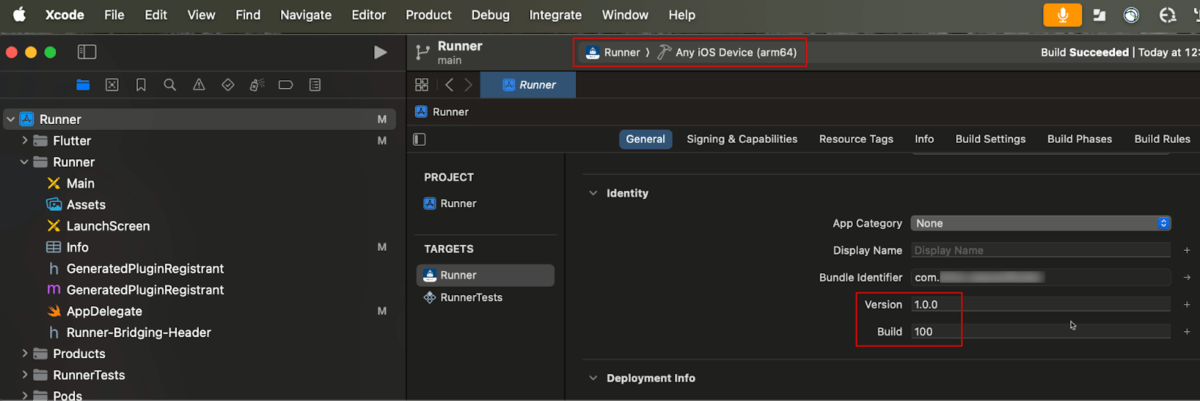Expand the RunnerTests folder
Screen dimensions: 1200x401
(x=25, y=375)
